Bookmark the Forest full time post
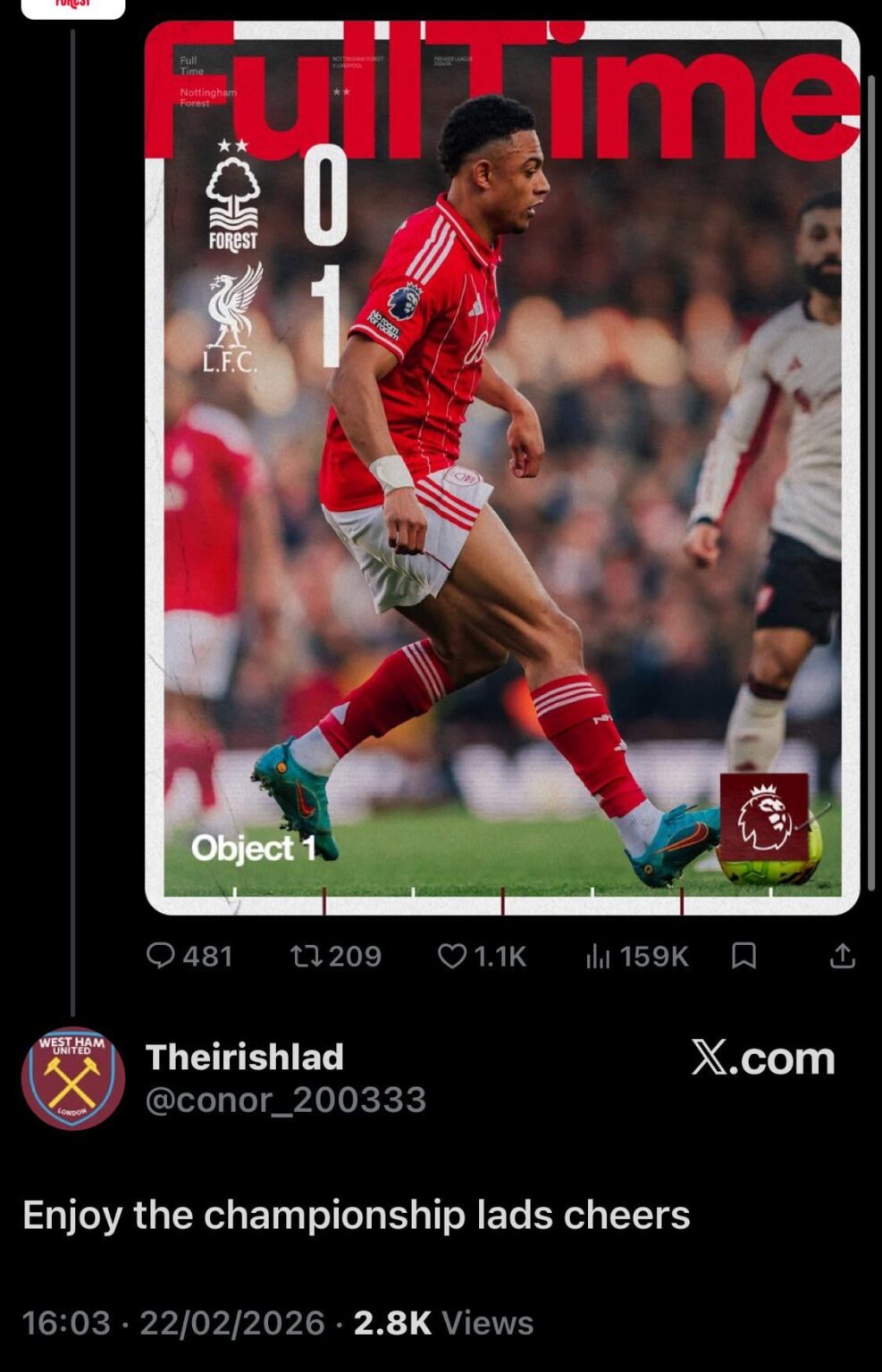Screen dimensions: 882x1372 pyautogui.click(x=743, y=957)
